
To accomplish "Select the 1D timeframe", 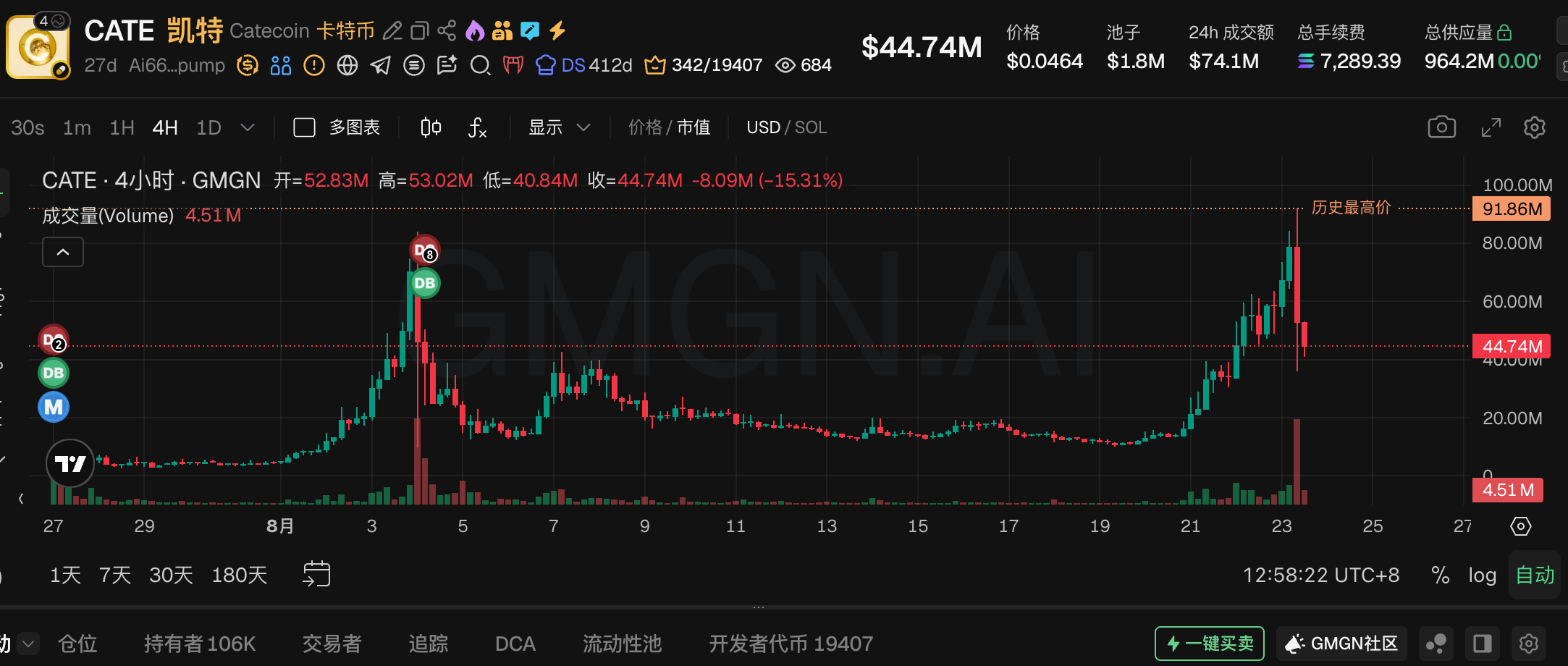I will pyautogui.click(x=208, y=128).
